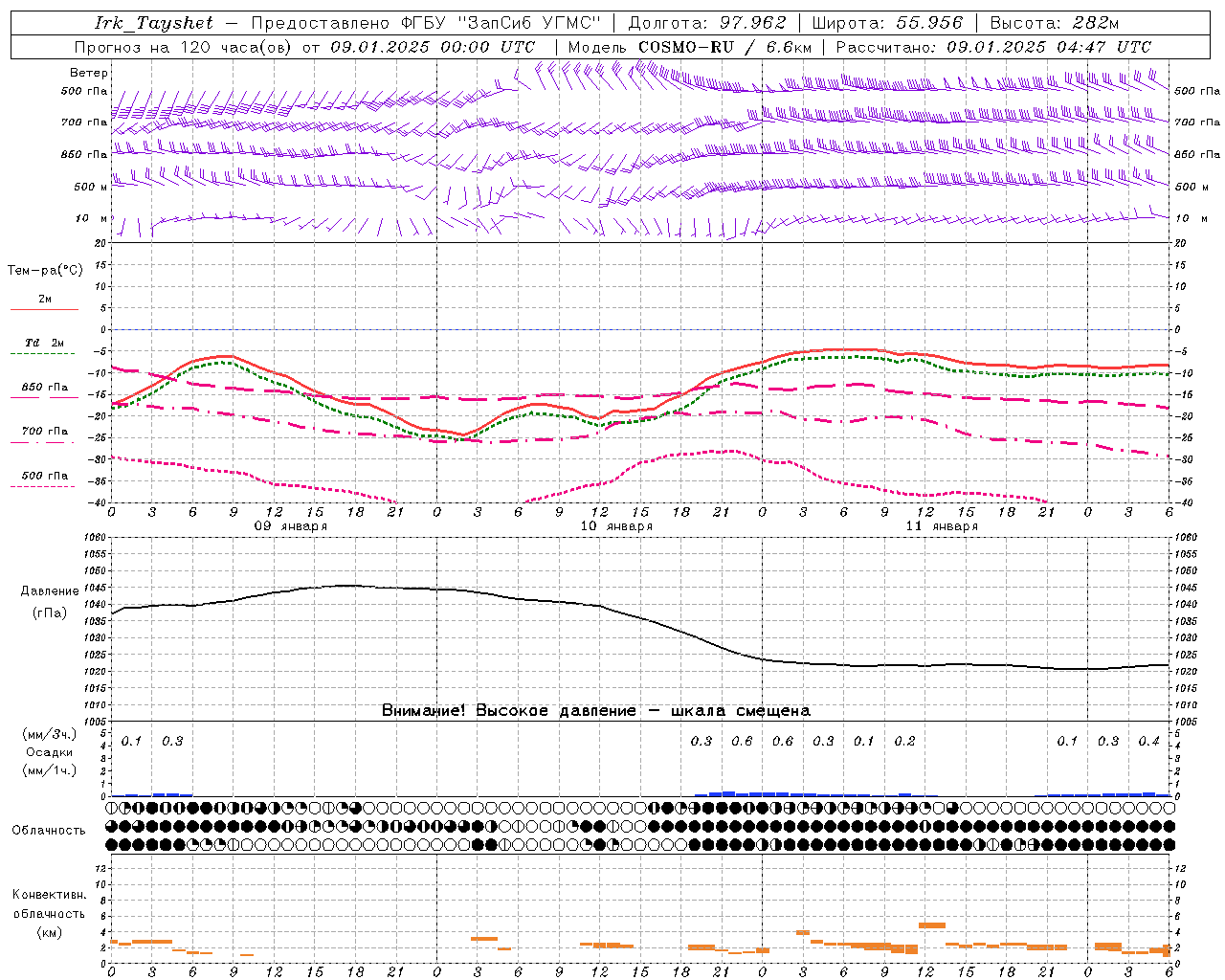Click the '11 января' date label

point(942,526)
